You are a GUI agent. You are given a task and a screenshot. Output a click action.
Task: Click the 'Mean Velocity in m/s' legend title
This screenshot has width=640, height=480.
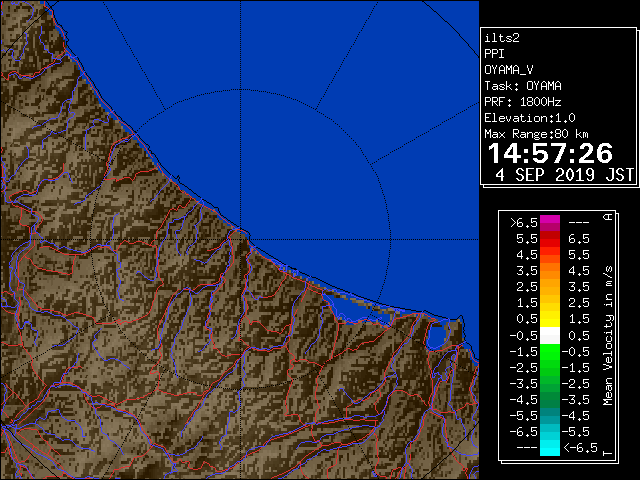coord(608,336)
